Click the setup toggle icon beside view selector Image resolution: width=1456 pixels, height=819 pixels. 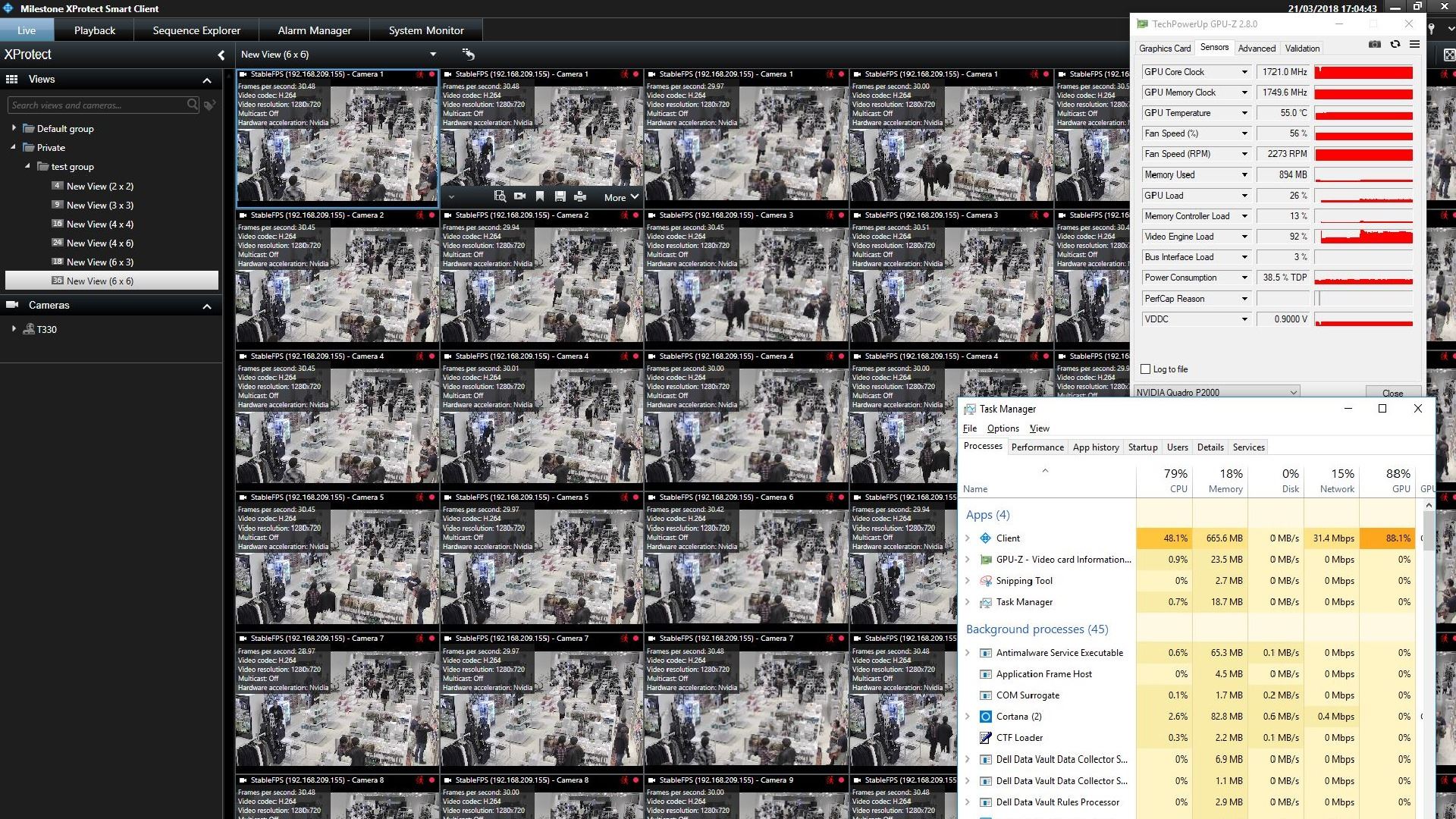click(x=468, y=54)
